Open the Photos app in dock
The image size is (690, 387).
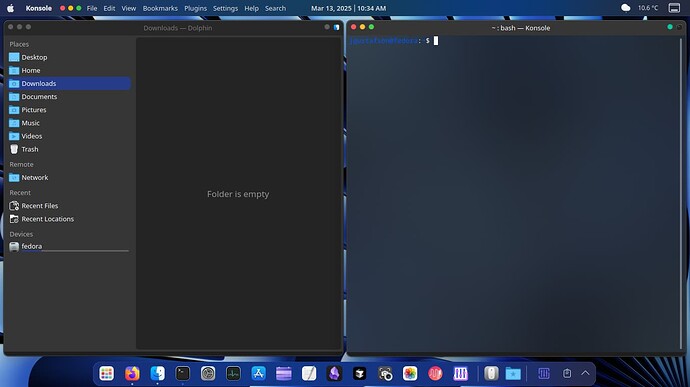coord(410,373)
